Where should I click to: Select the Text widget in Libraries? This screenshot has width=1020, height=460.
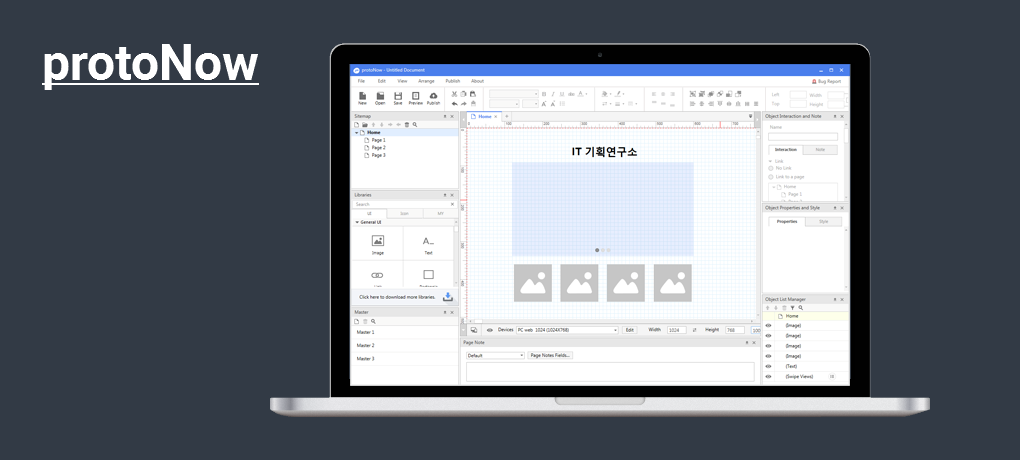point(428,245)
